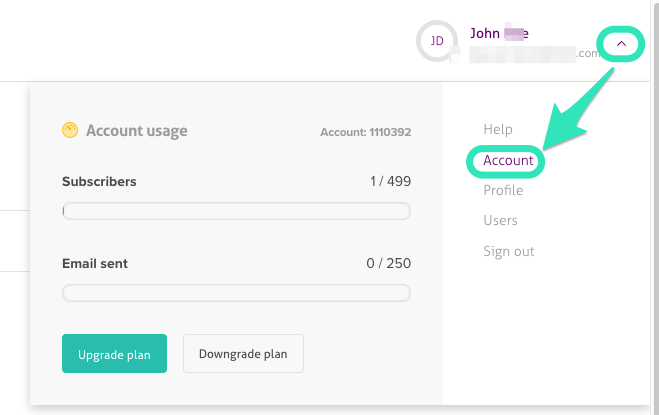
Task: Click the Email sent usage progress bar
Action: [x=236, y=293]
